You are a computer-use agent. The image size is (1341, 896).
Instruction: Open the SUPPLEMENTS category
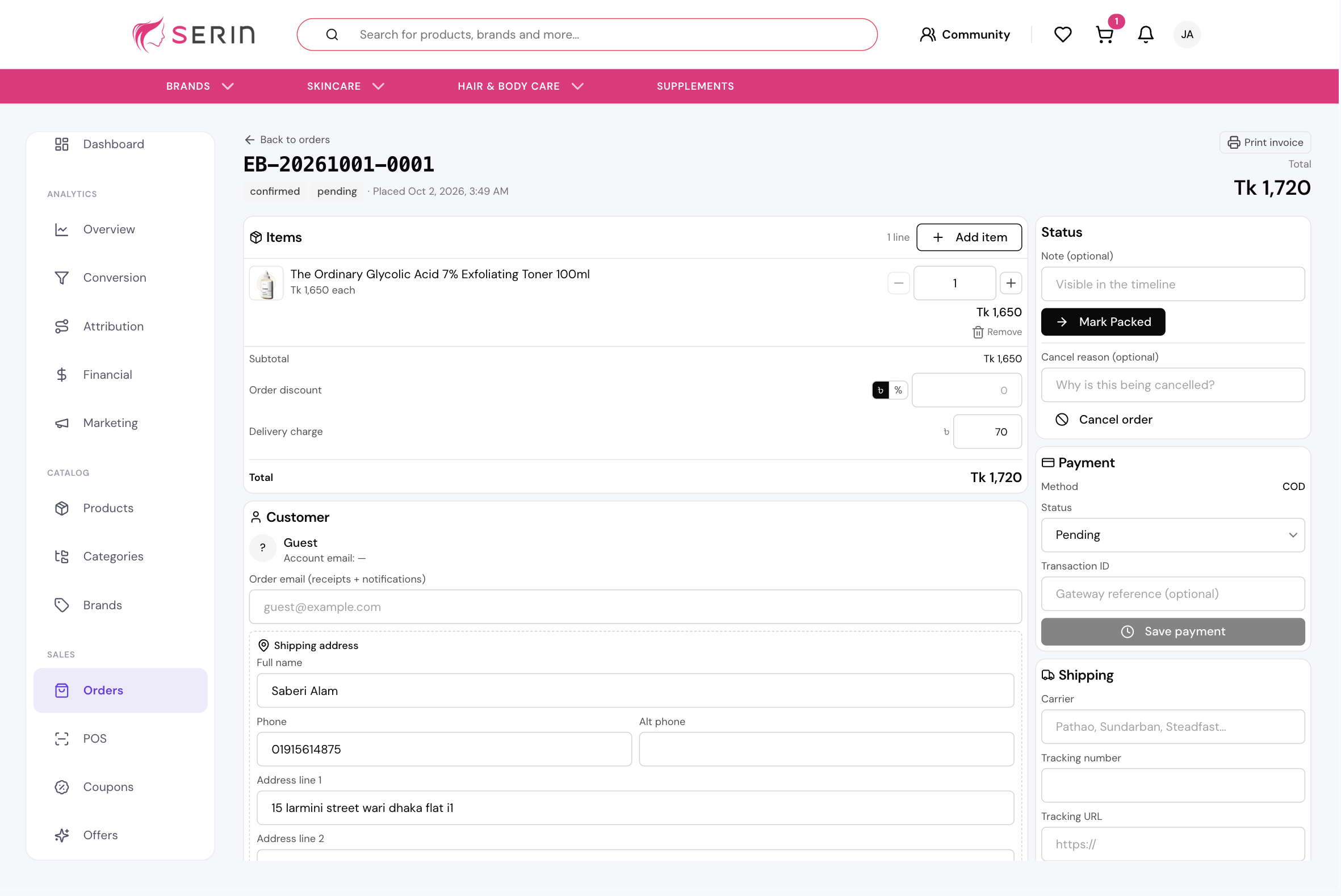coord(695,86)
